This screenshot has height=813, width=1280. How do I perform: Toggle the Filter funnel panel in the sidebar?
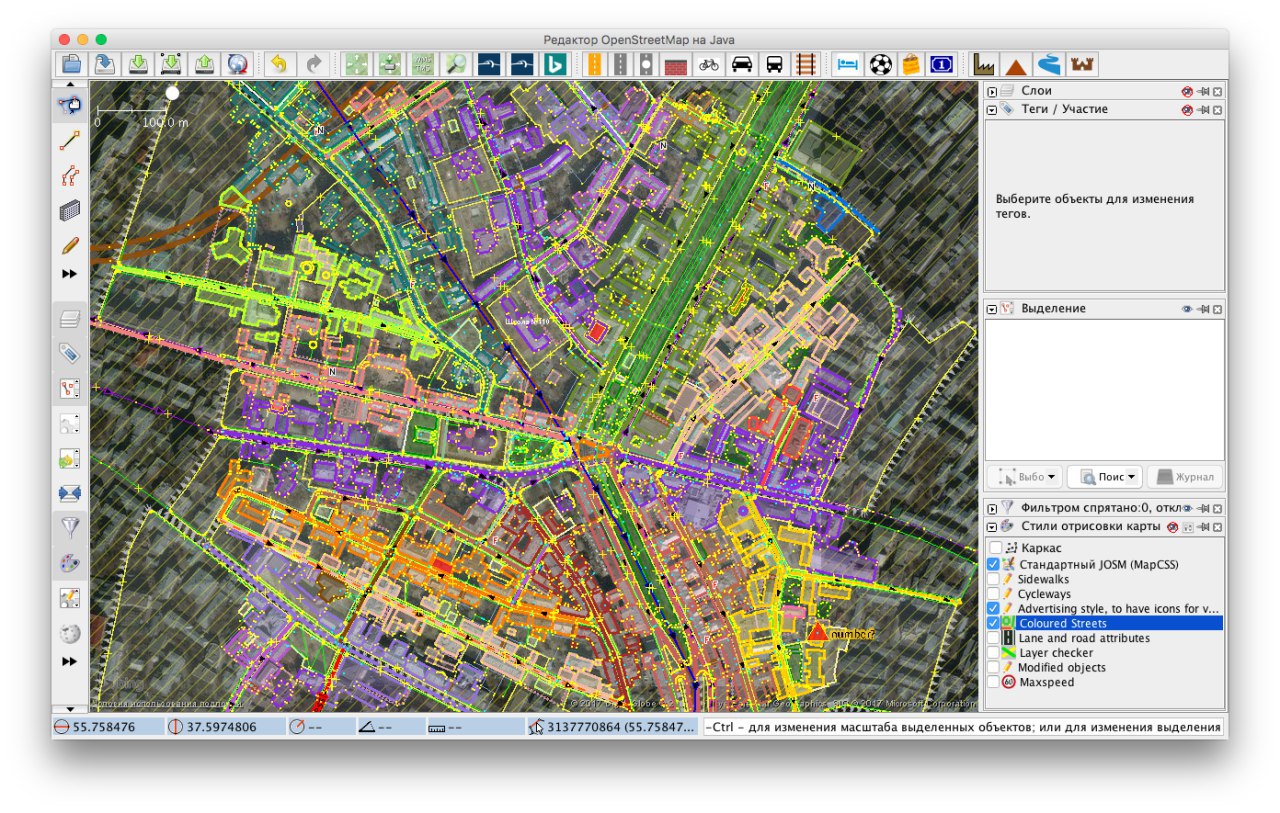click(70, 526)
